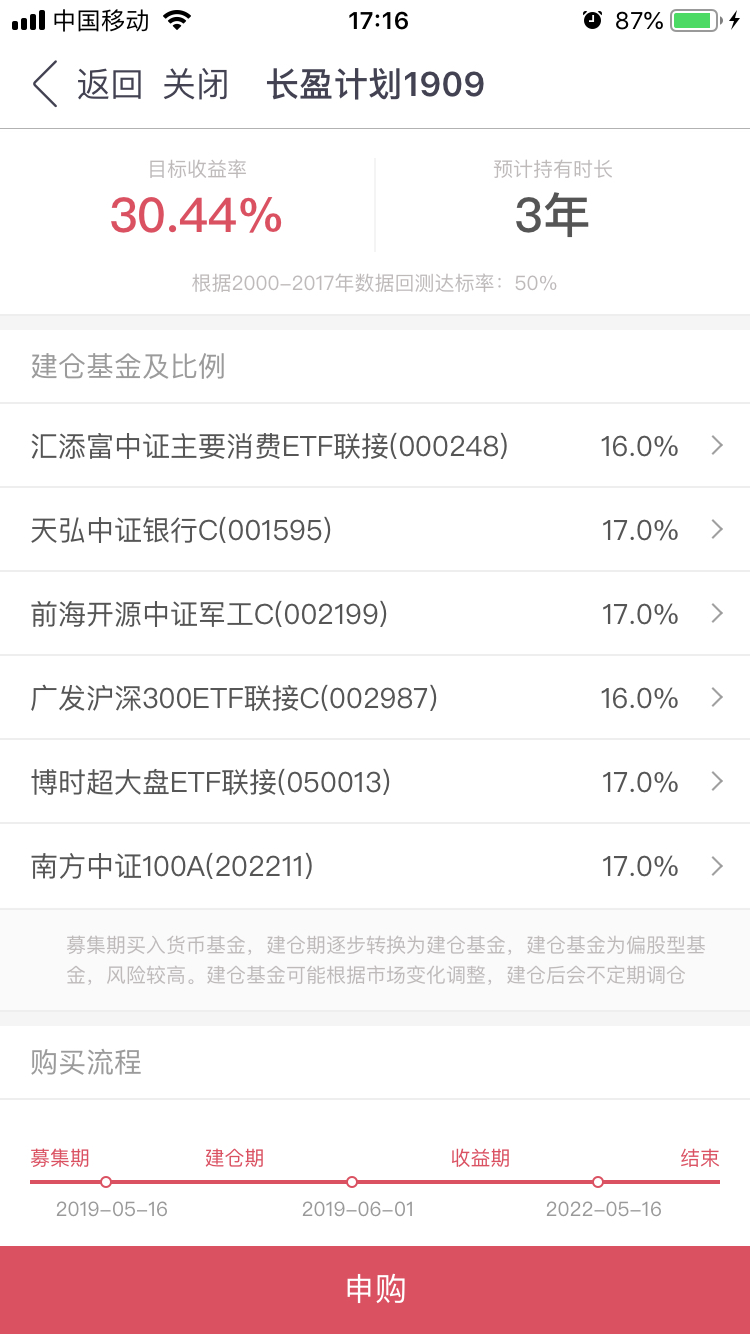
Task: Tap the alarm clock status icon
Action: click(593, 20)
